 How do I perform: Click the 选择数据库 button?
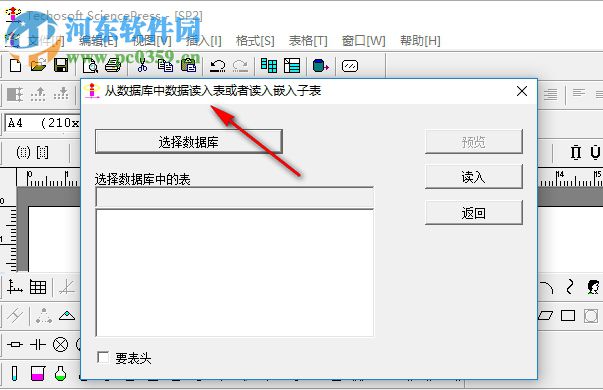point(189,142)
